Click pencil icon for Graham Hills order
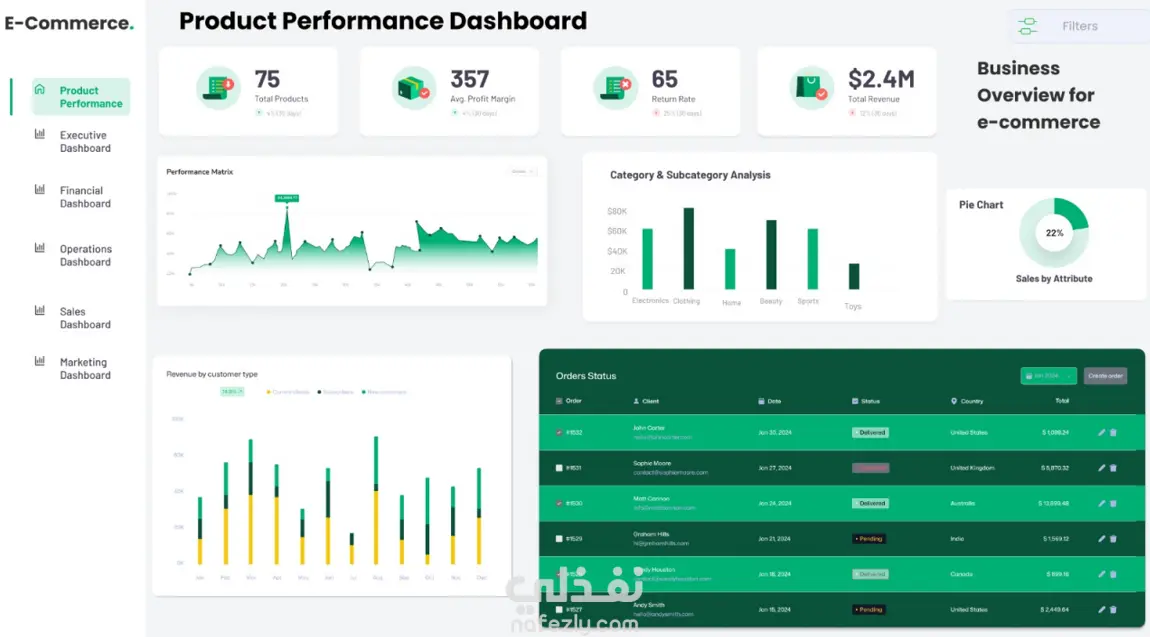The width and height of the screenshot is (1150, 637). [1101, 539]
